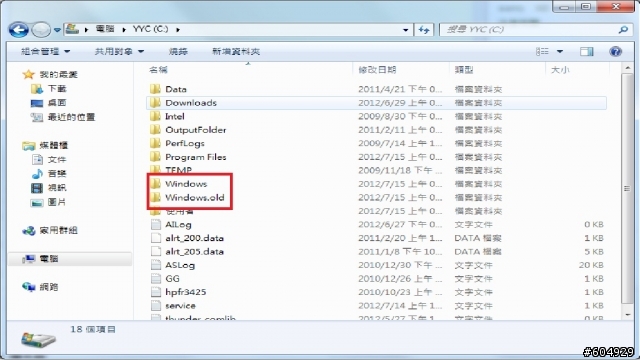Select the Intel folder icon
Screen dimensions: 640x360
click(x=155, y=116)
